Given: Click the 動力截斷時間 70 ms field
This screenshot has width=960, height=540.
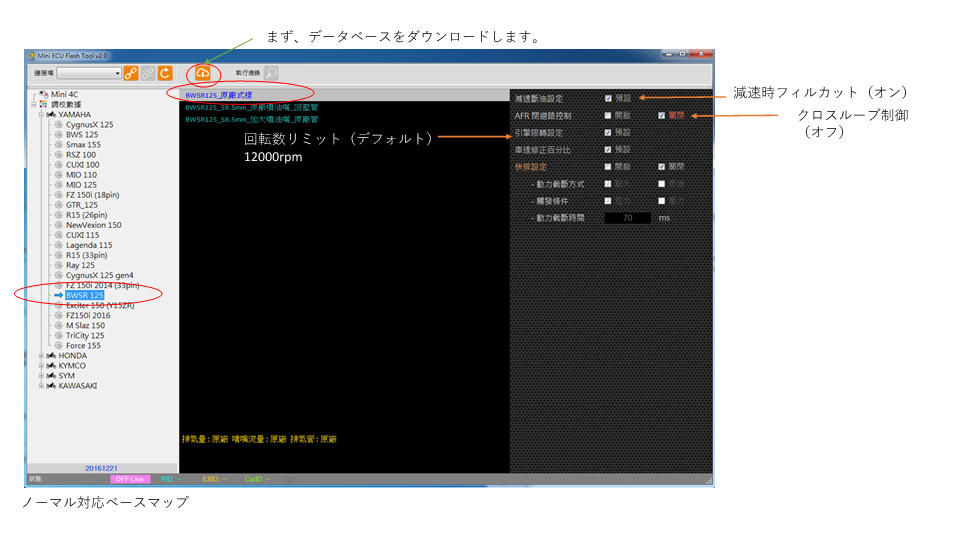Looking at the screenshot, I should (x=628, y=218).
